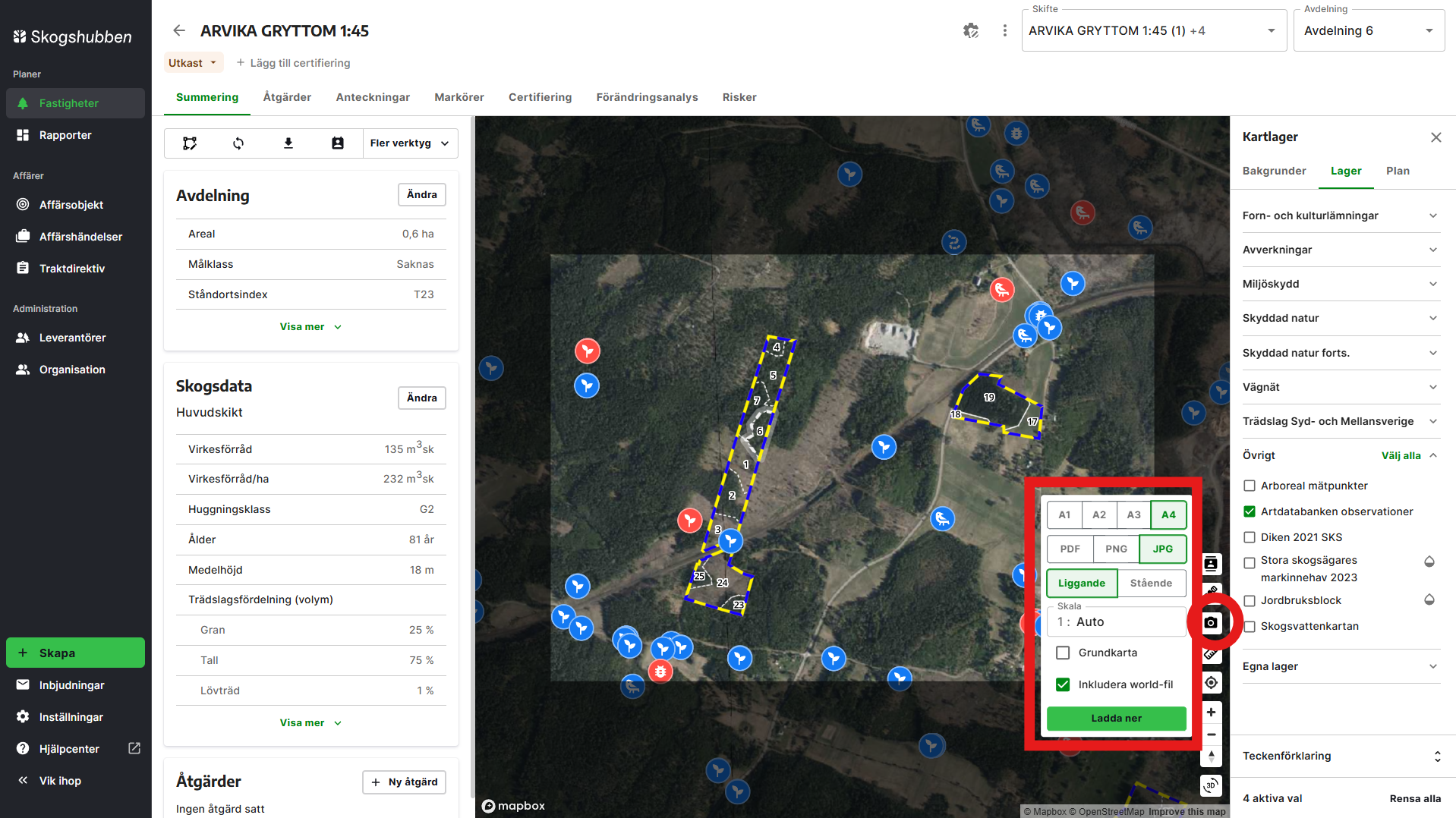Open Affärsobjekt in the sidebar
Viewport: 1456px width, 818px height.
[75, 205]
